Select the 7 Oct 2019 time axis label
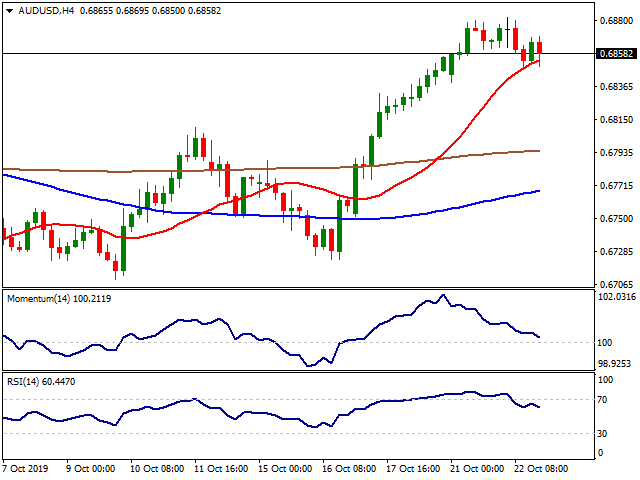Image resolution: width=640 pixels, height=480 pixels. click(25, 469)
